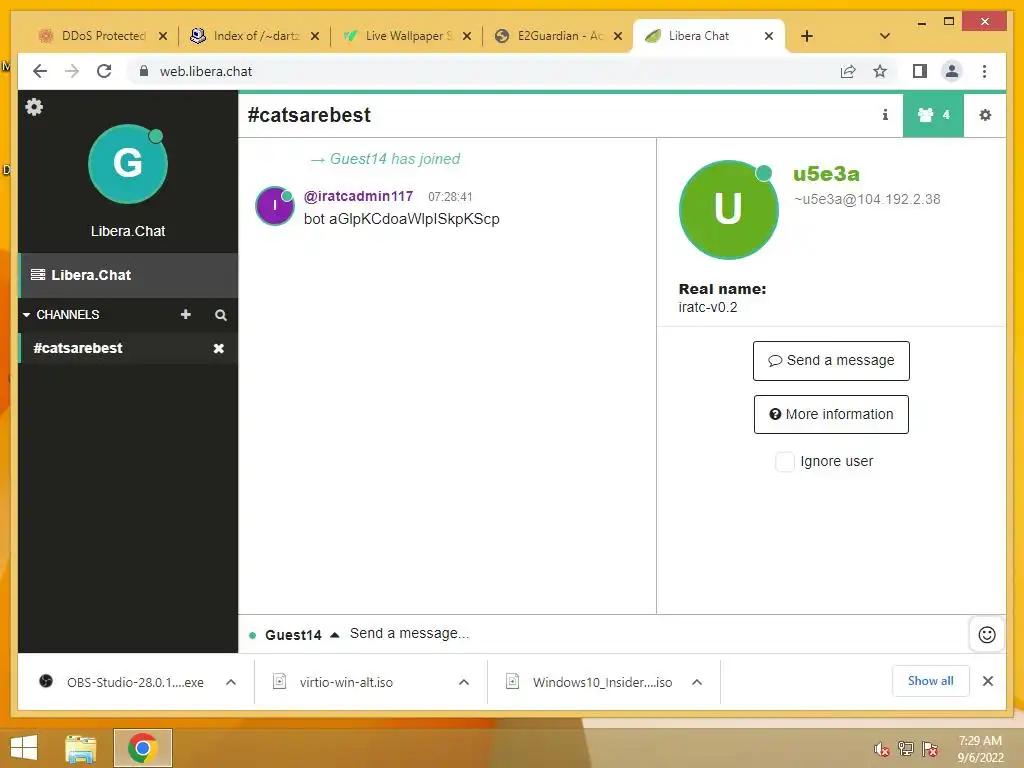1024x768 pixels.
Task: Click network tray icon
Action: 906,749
